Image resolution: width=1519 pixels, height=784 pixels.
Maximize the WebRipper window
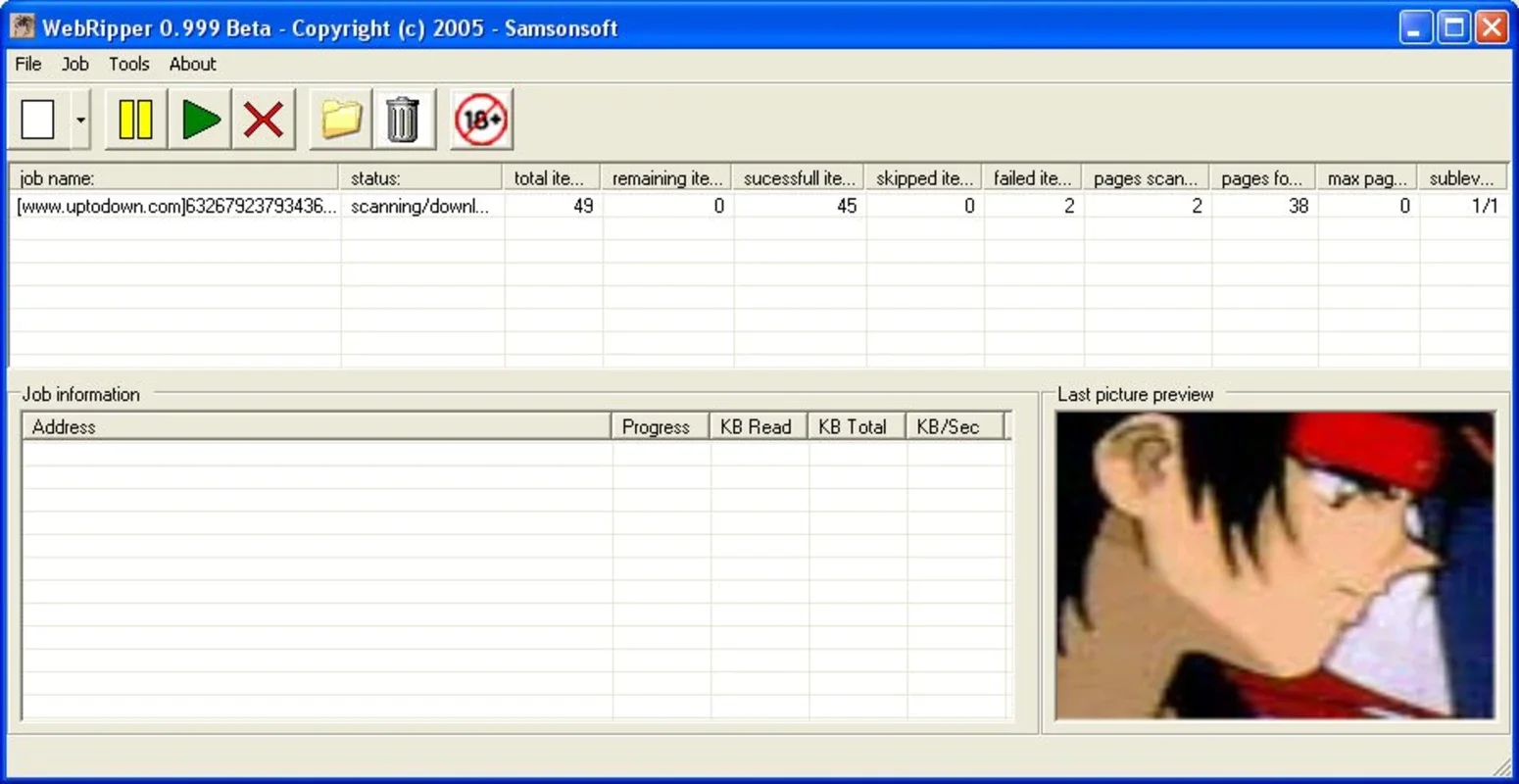tap(1453, 27)
